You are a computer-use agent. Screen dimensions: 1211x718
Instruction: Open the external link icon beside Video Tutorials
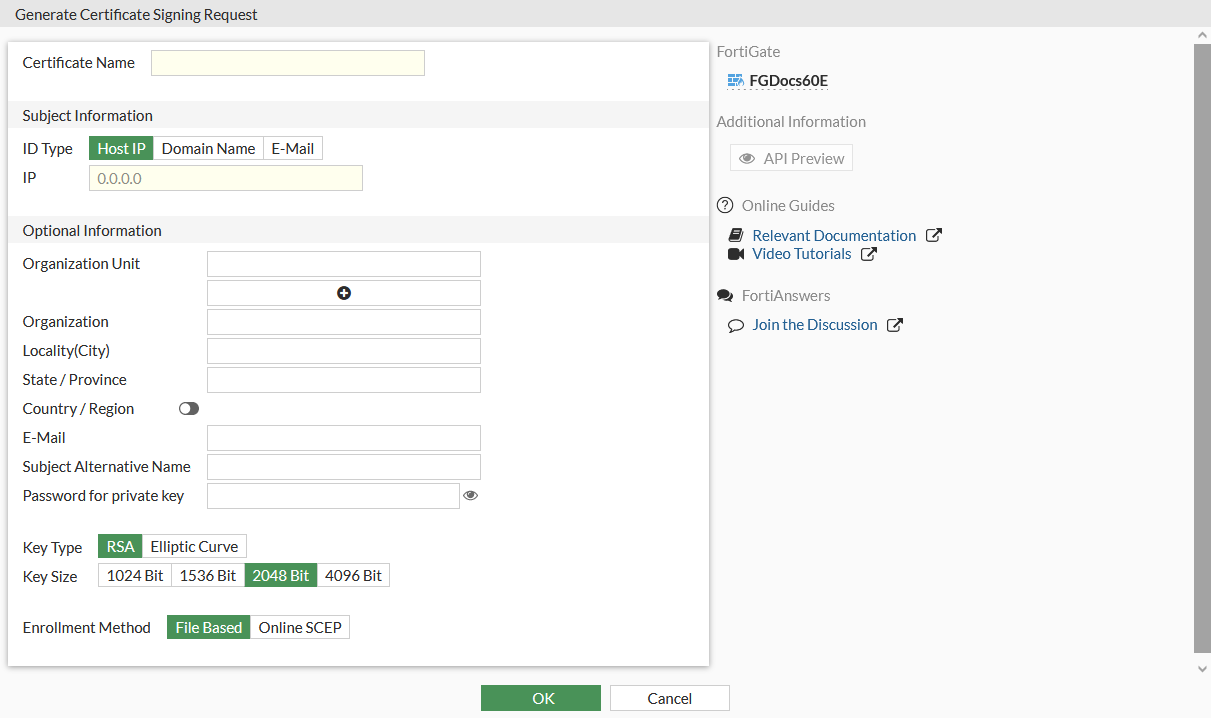pyautogui.click(x=869, y=254)
